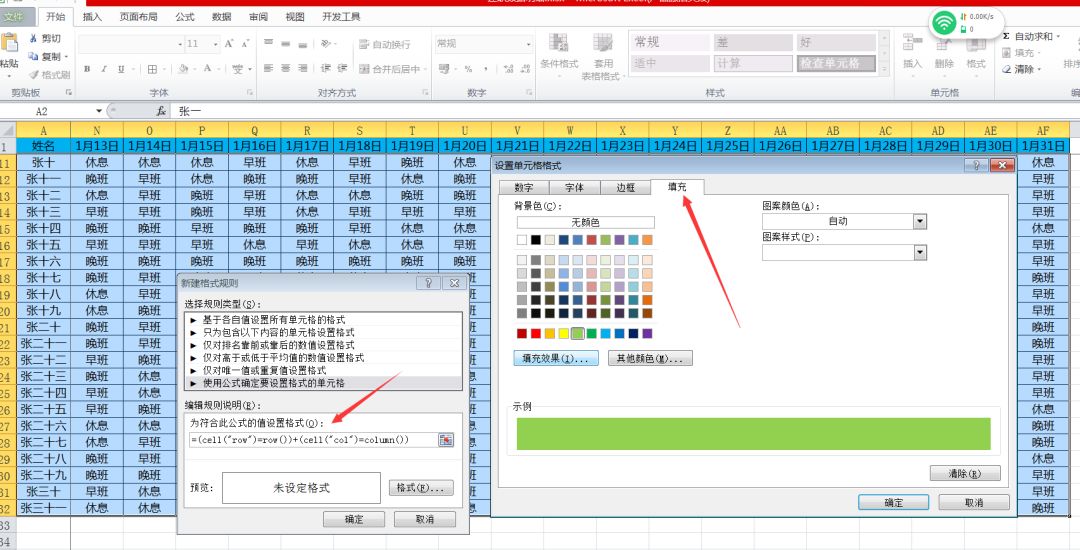
Task: Pick the purple swatch in standard colors row
Action: click(x=647, y=334)
